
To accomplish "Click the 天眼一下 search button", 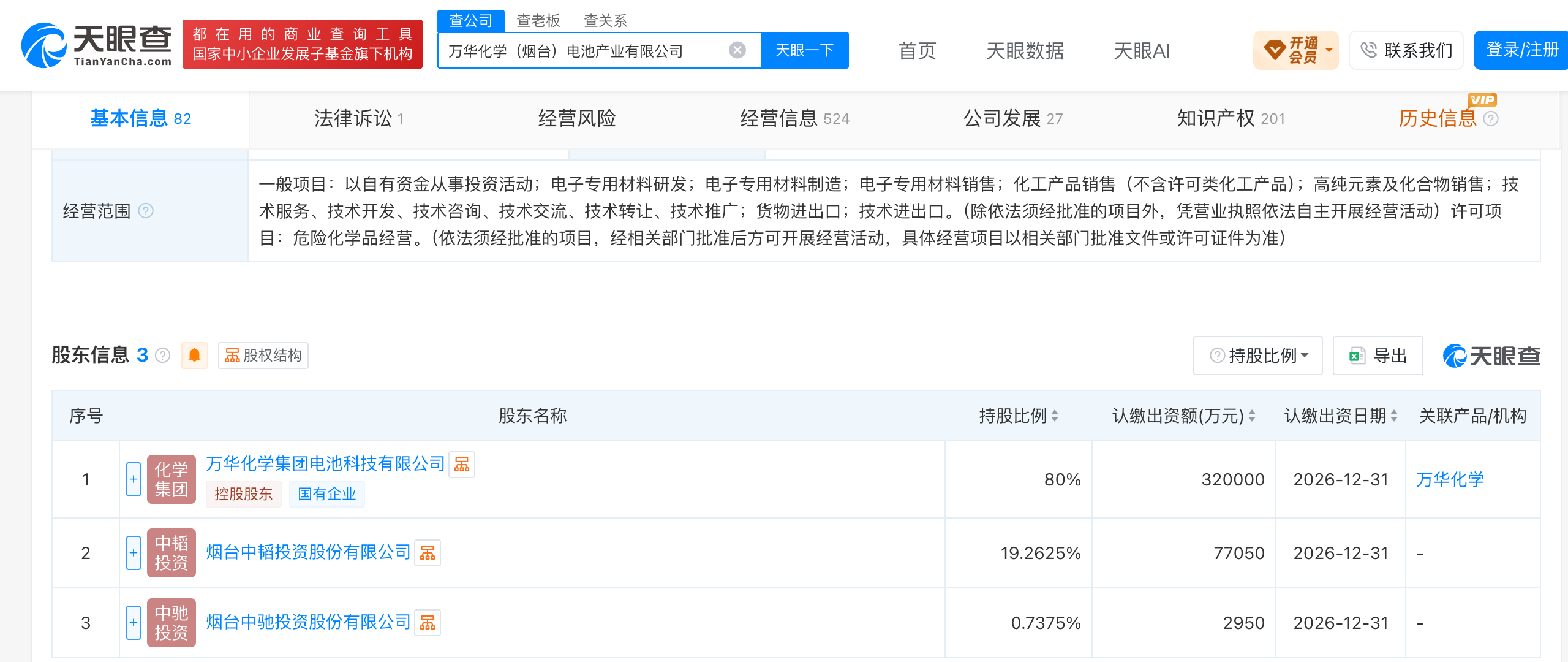I will point(805,50).
